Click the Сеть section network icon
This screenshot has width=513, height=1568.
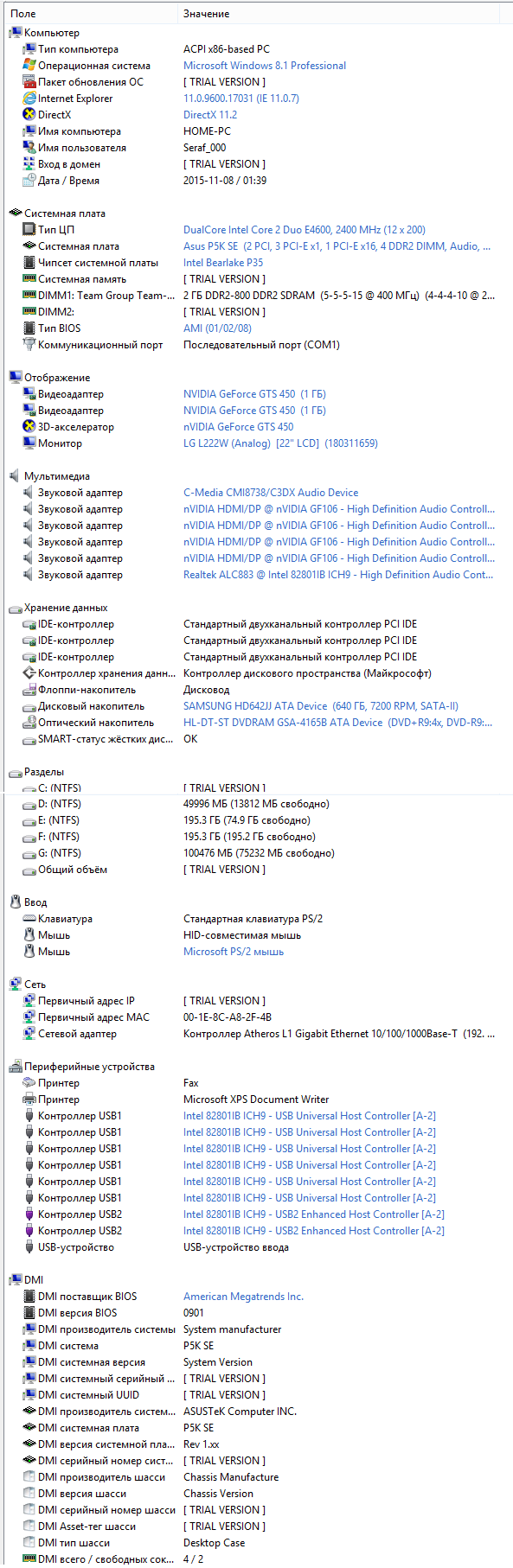point(15,985)
